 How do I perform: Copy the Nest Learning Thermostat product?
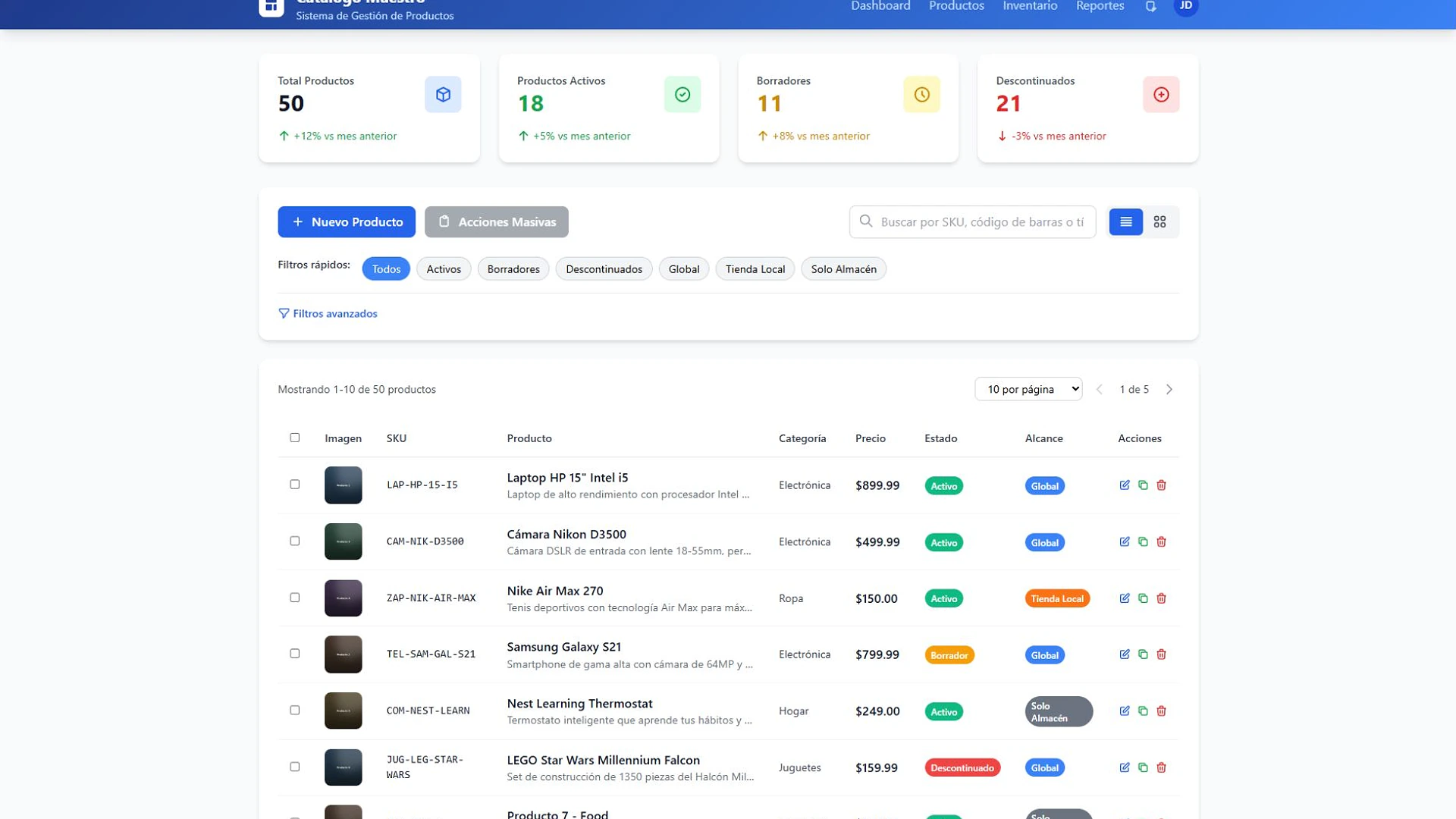1143,711
